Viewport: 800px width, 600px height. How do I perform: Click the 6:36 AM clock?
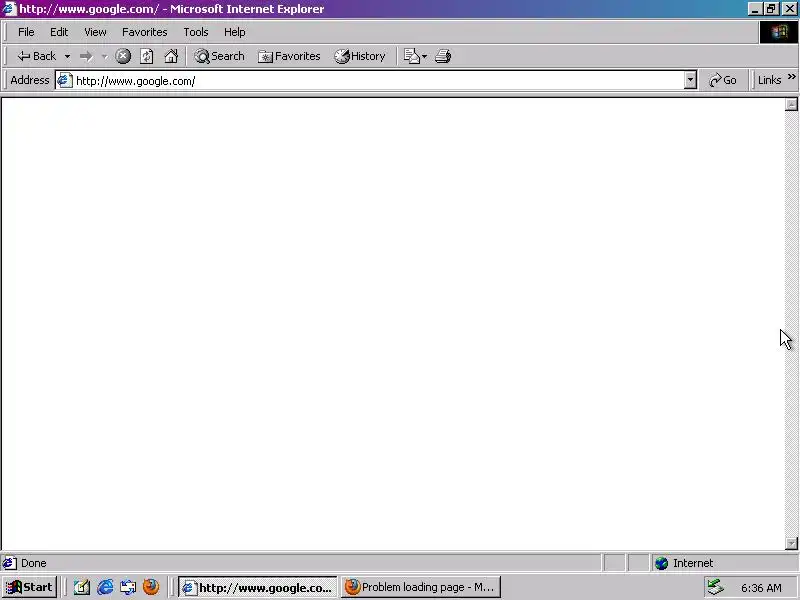point(761,588)
